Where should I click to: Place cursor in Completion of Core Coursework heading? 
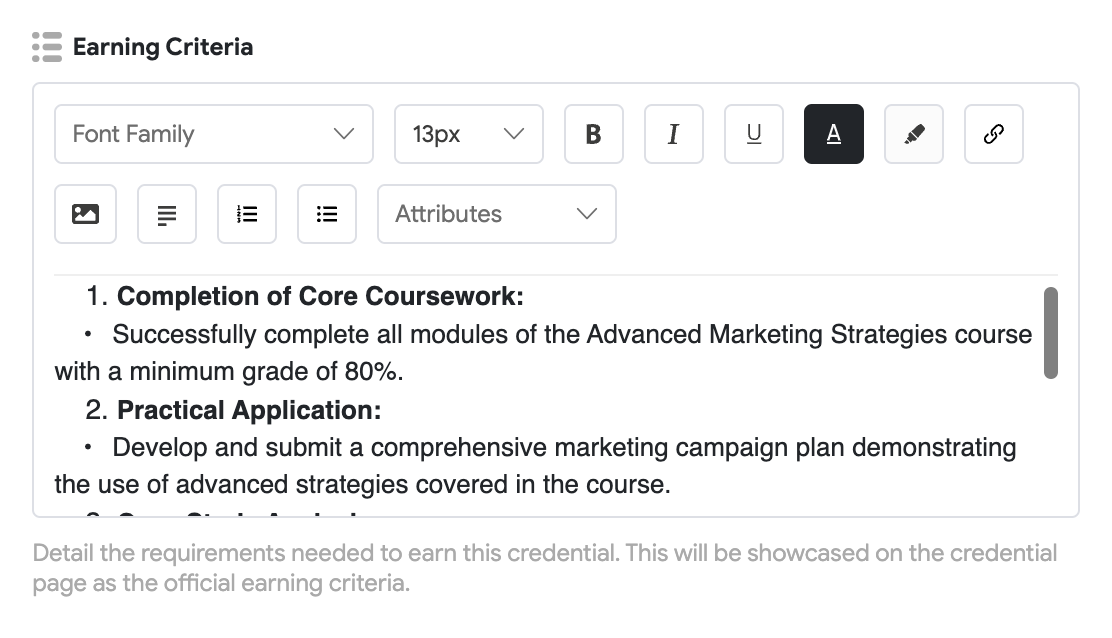320,297
